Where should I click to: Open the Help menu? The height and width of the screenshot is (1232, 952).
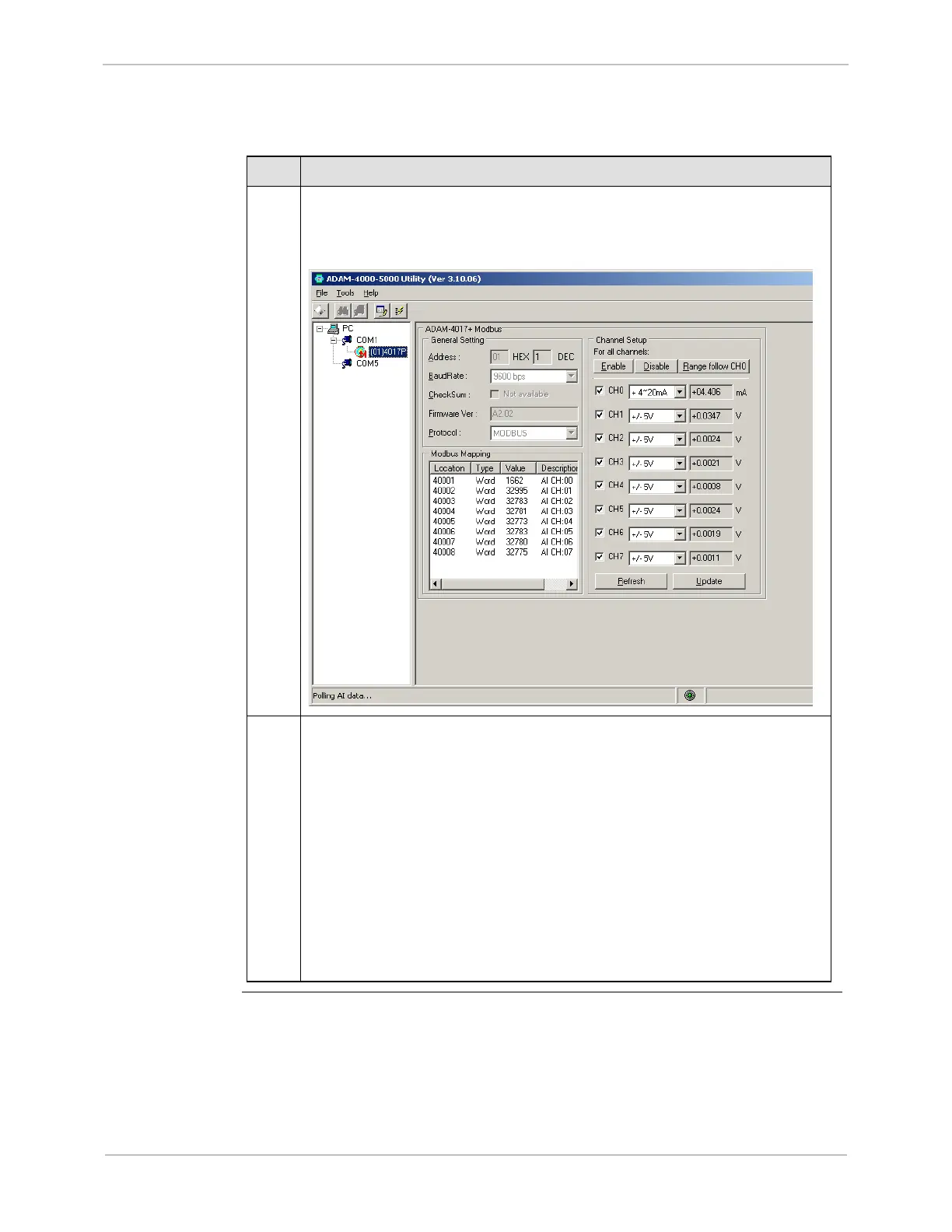[x=371, y=293]
